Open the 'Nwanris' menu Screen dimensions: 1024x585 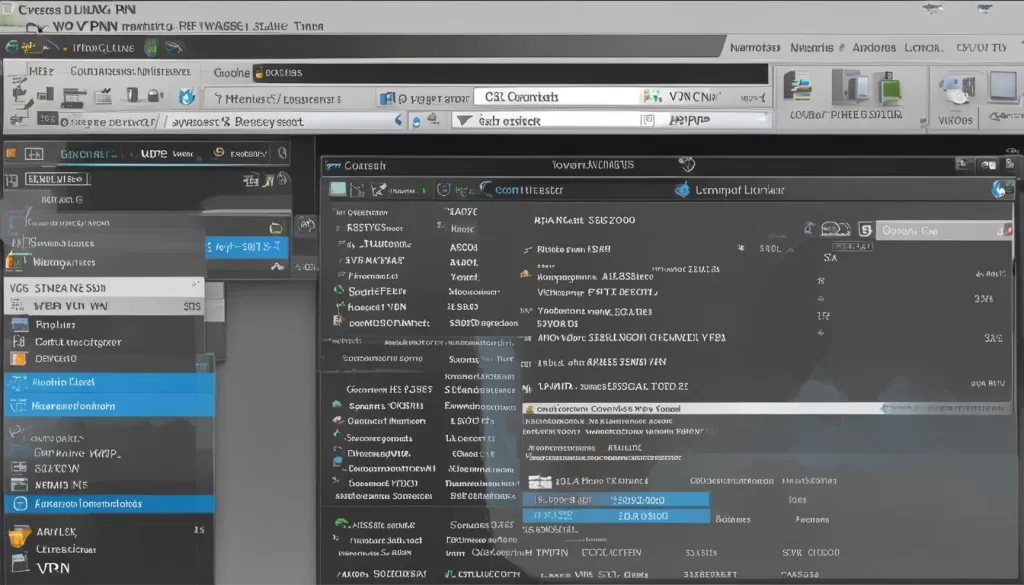[x=812, y=48]
